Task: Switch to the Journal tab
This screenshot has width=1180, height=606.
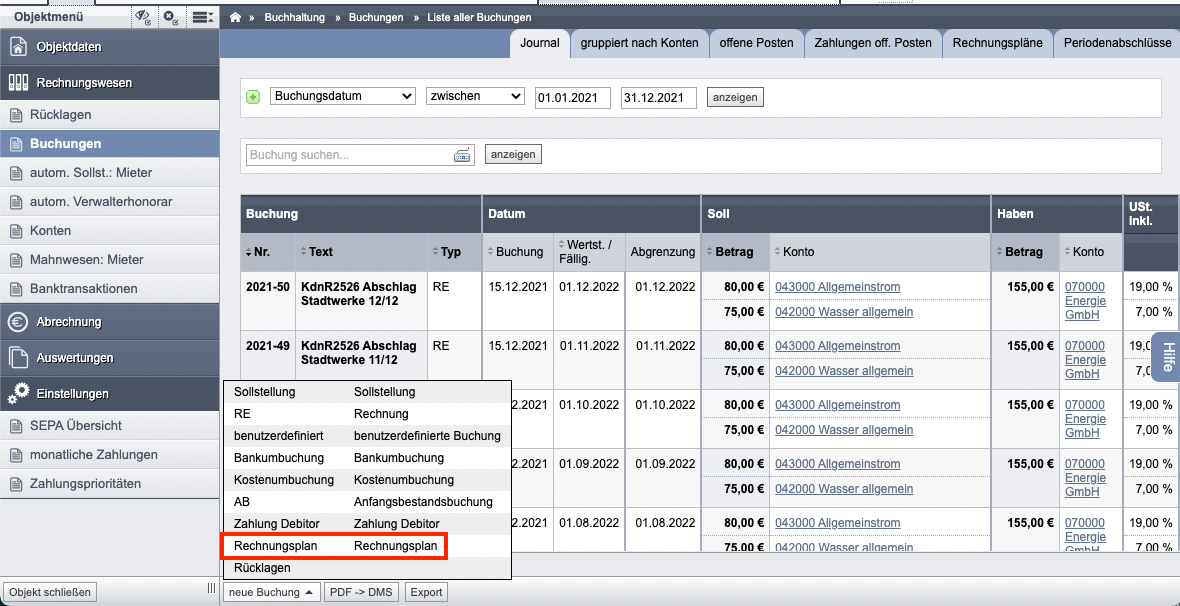Action: tap(540, 43)
